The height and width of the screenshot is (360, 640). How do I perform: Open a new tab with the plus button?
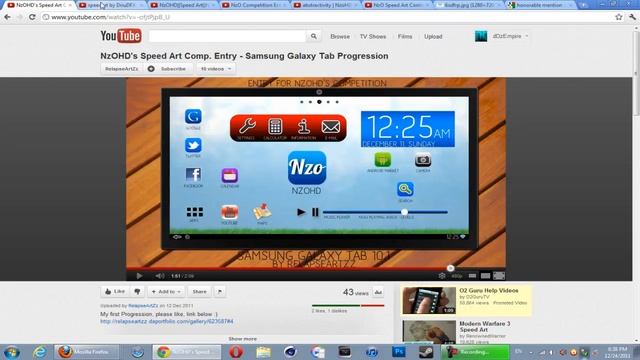click(583, 5)
